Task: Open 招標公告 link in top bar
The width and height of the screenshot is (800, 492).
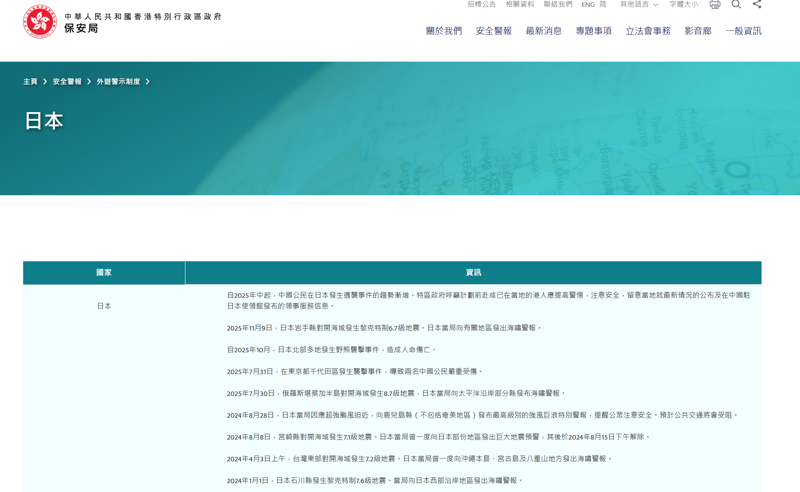Action: click(x=482, y=5)
